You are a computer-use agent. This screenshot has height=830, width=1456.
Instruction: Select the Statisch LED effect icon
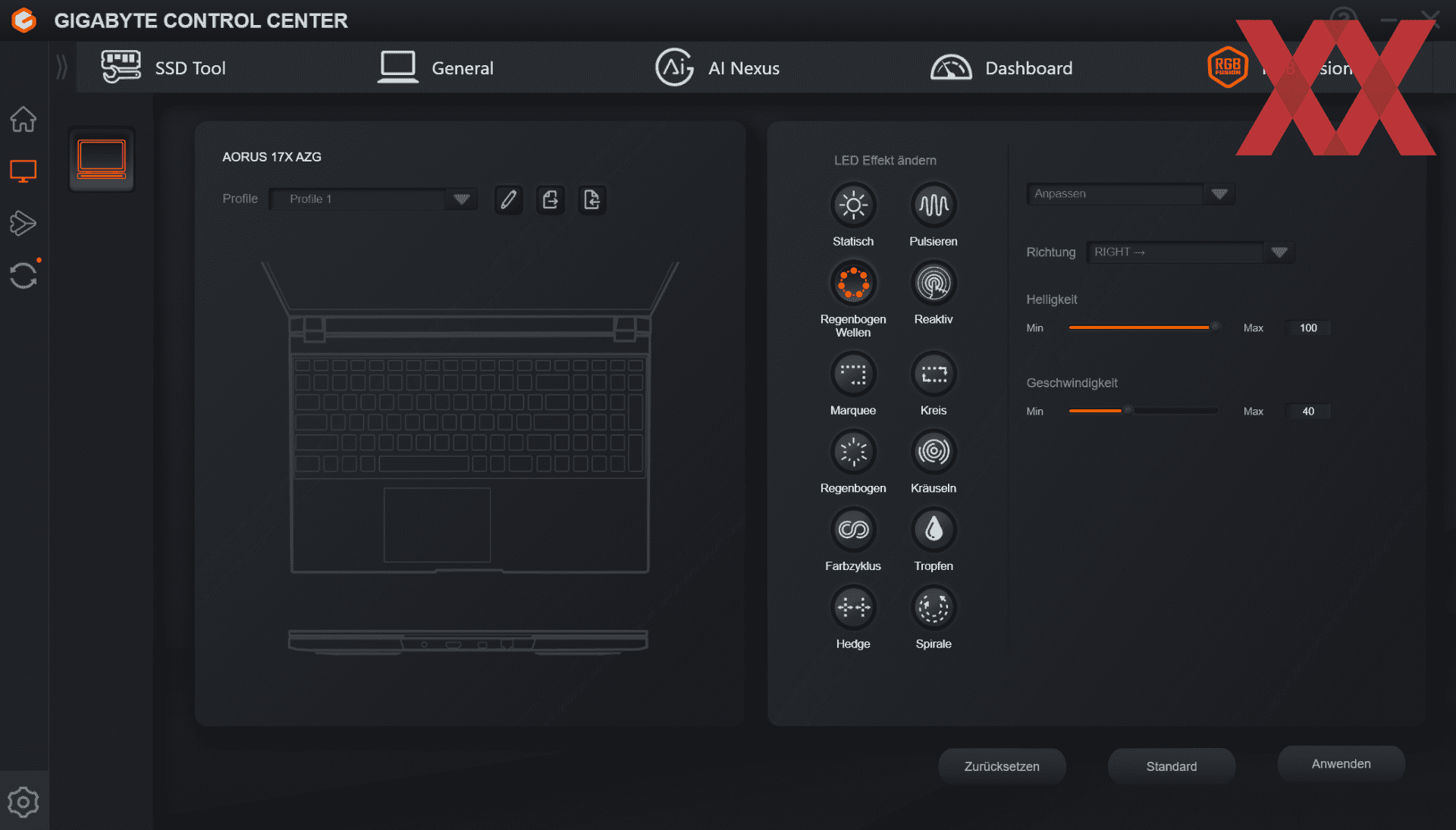pos(853,205)
